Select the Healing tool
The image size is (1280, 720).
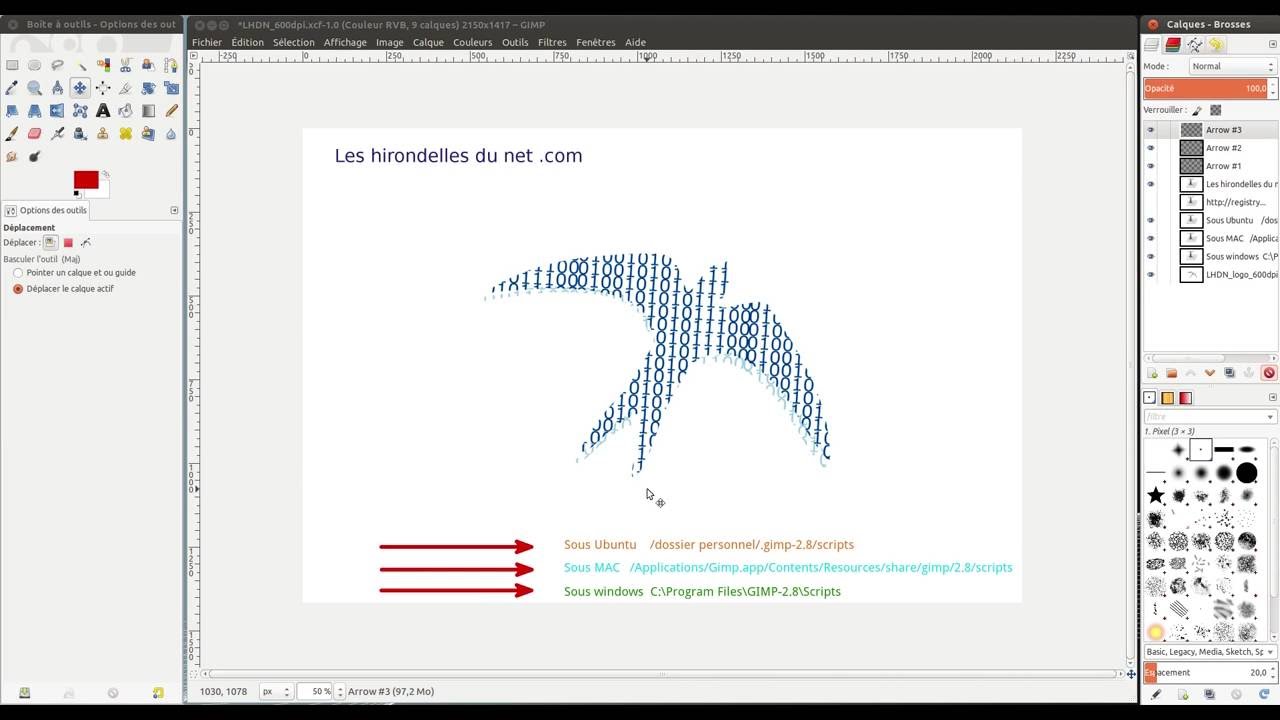pos(126,134)
